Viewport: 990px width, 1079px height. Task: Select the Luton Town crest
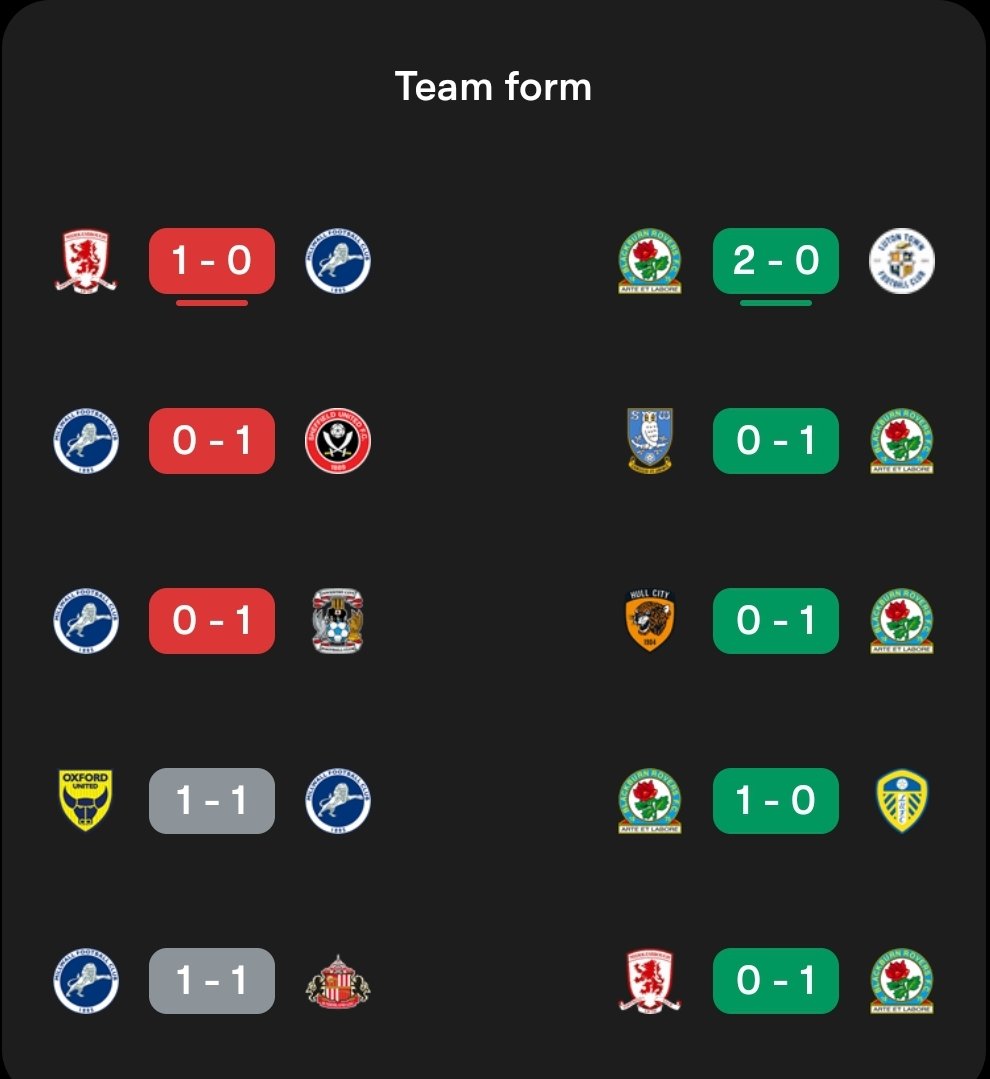pyautogui.click(x=902, y=261)
